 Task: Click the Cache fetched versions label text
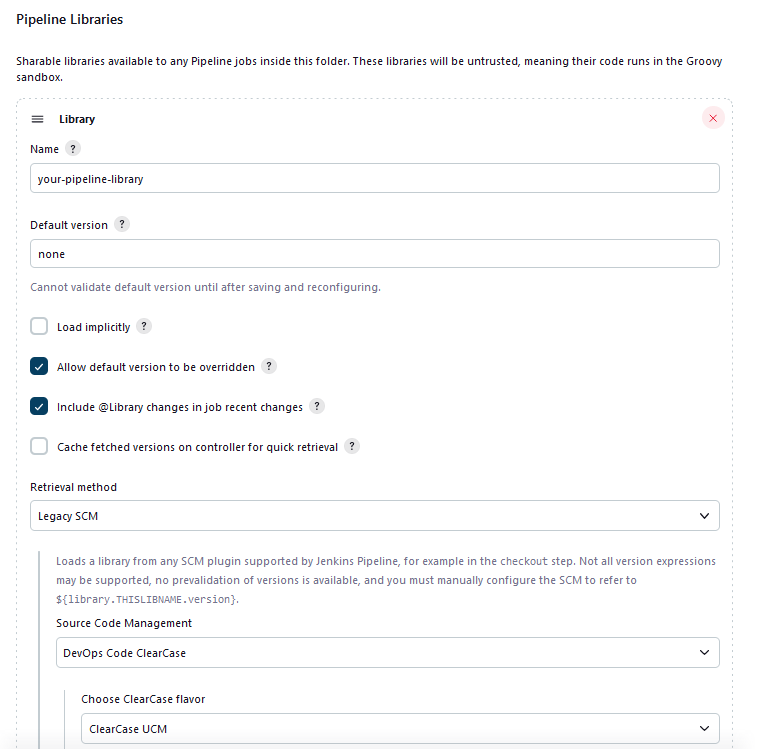click(x=197, y=447)
